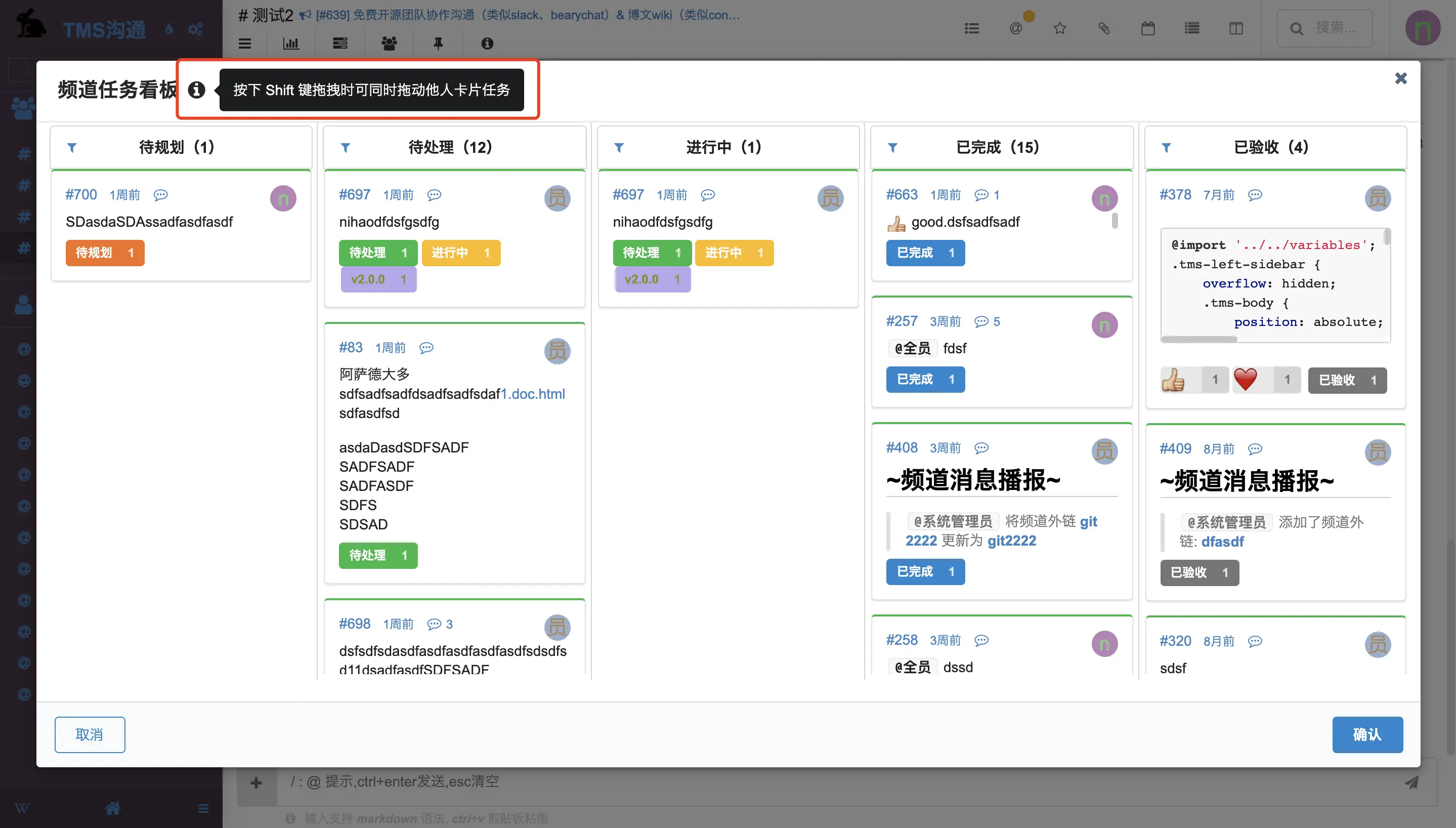The height and width of the screenshot is (828, 1456).
Task: Click 已验收 label on card #409
Action: click(1199, 572)
